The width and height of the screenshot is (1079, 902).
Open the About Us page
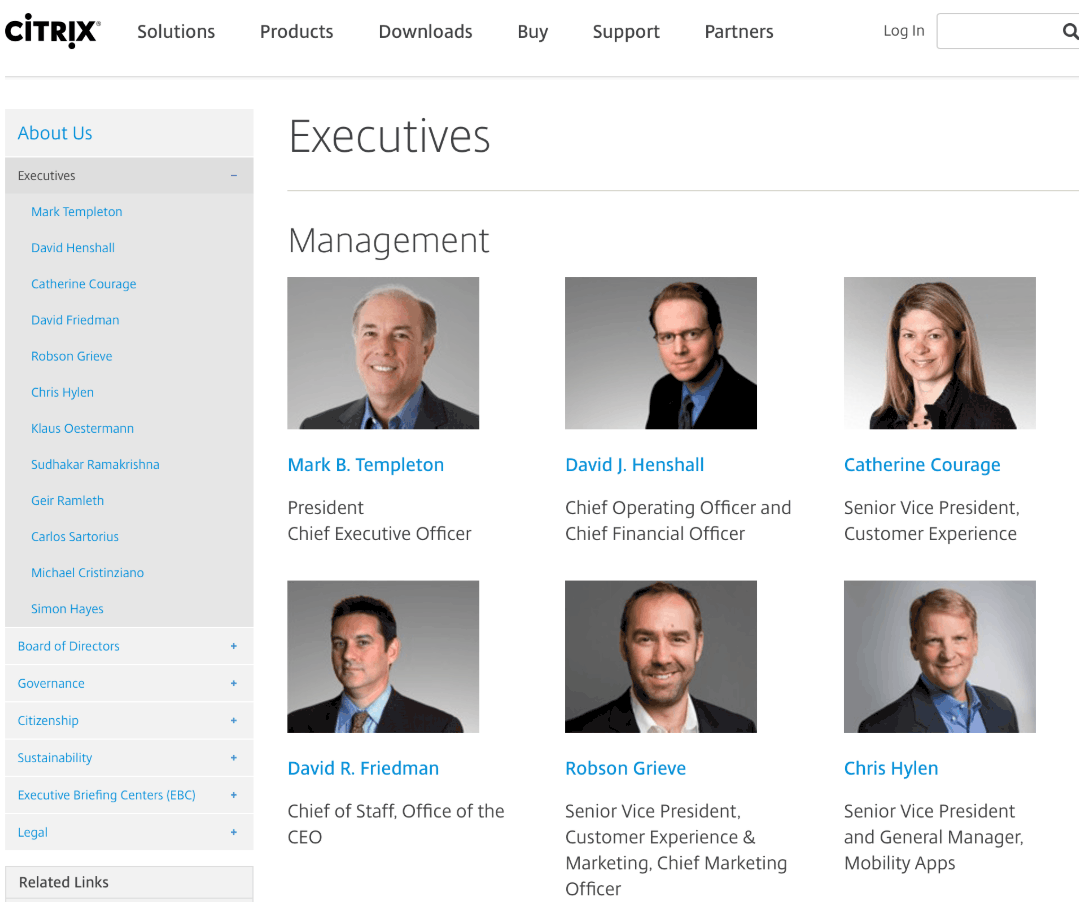[x=55, y=132]
